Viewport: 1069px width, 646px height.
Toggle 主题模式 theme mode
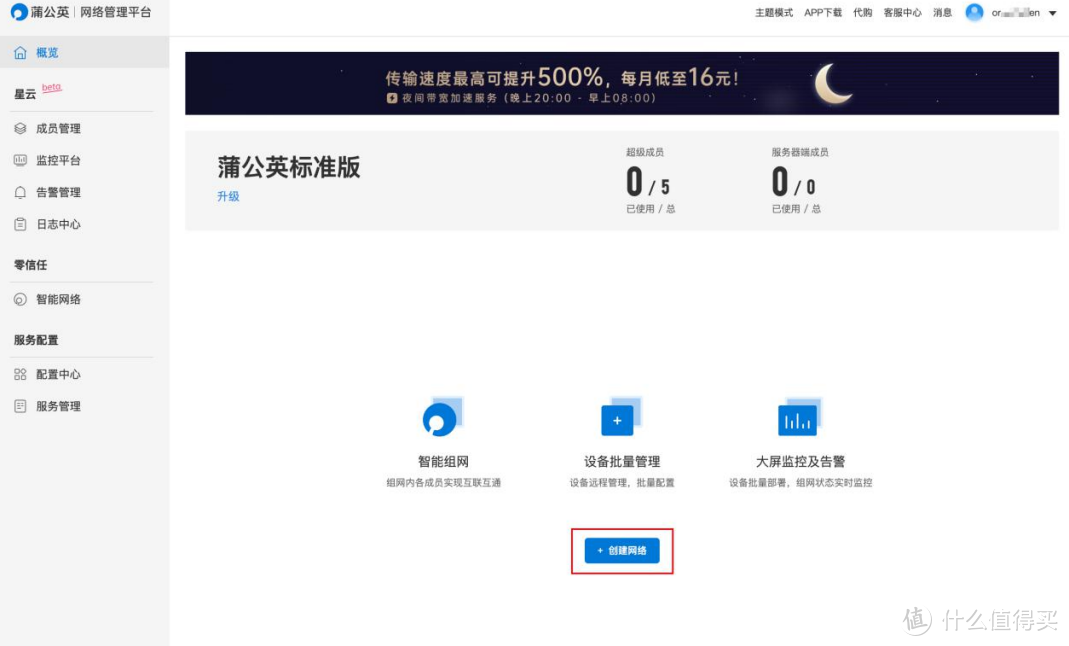[x=774, y=13]
